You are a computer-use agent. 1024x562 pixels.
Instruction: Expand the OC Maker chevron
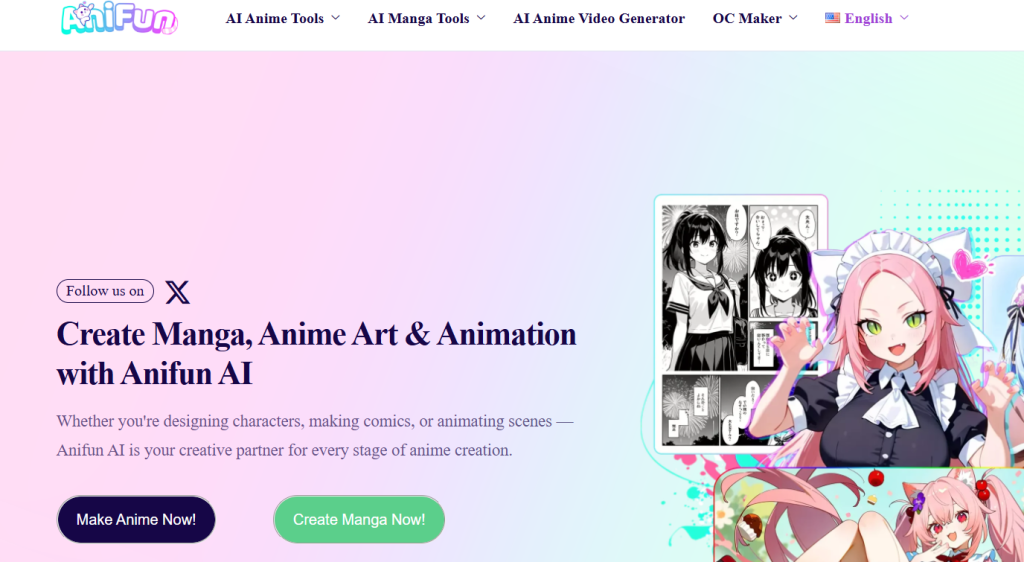[793, 18]
